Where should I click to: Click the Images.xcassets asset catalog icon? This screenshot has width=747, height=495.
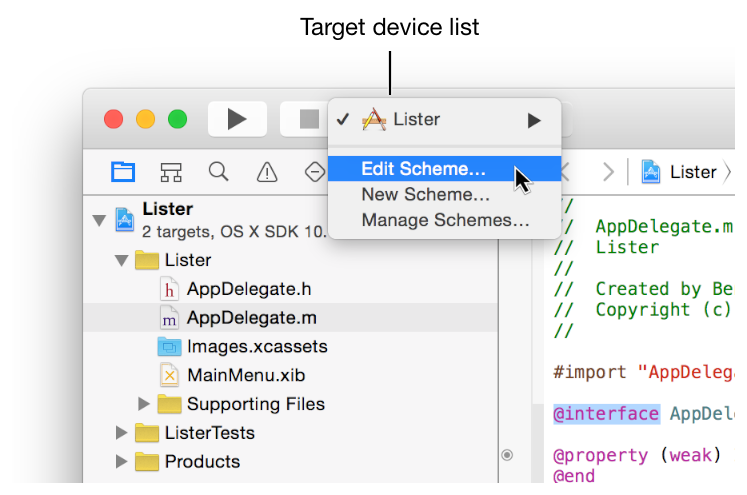(169, 346)
